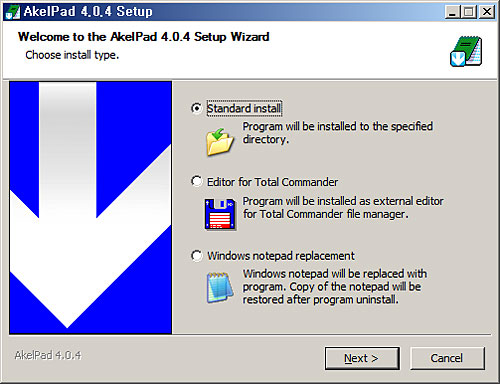Image resolution: width=500 pixels, height=384 pixels.
Task: Click the folder with green arrow icon
Action: point(220,142)
